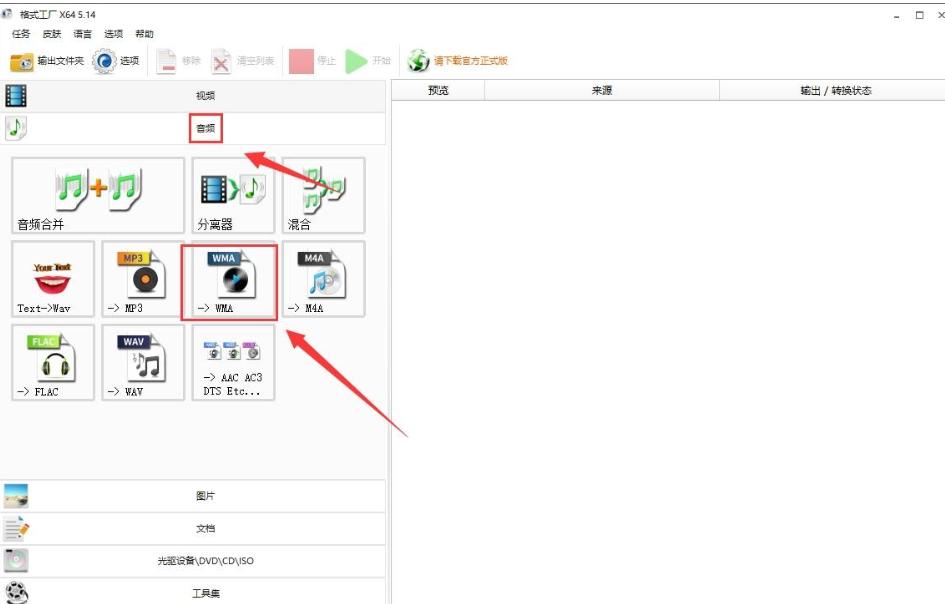
Task: Open the 分离器 splitter tool
Action: tap(232, 195)
